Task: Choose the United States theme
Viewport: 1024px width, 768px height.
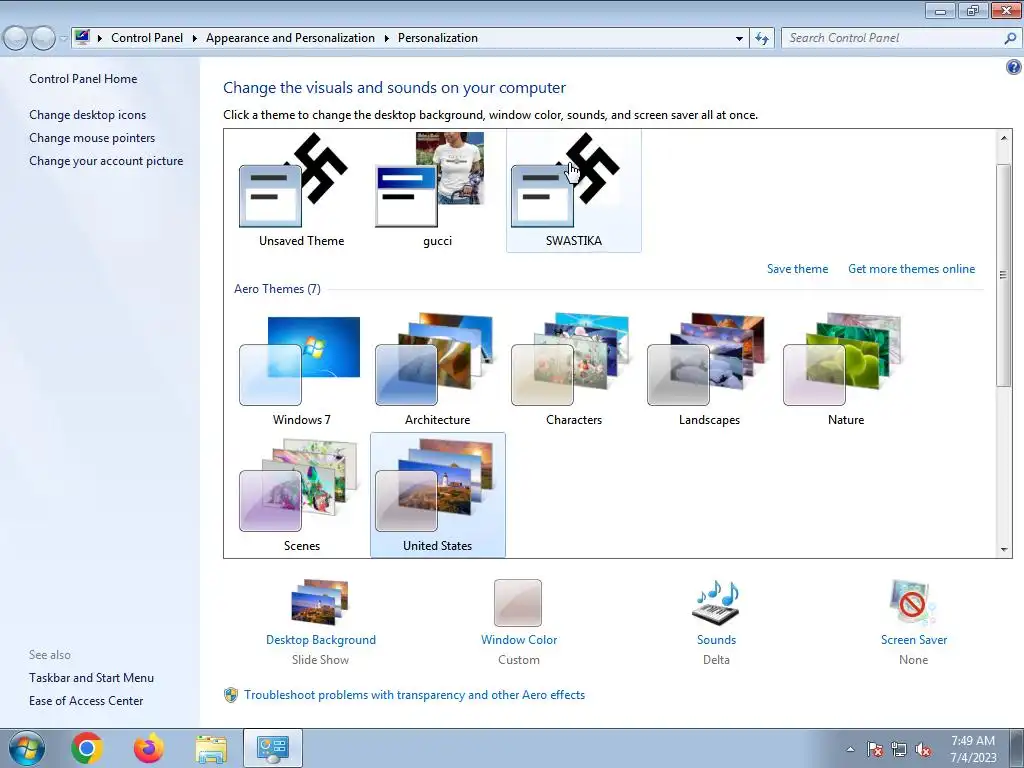Action: [x=437, y=495]
